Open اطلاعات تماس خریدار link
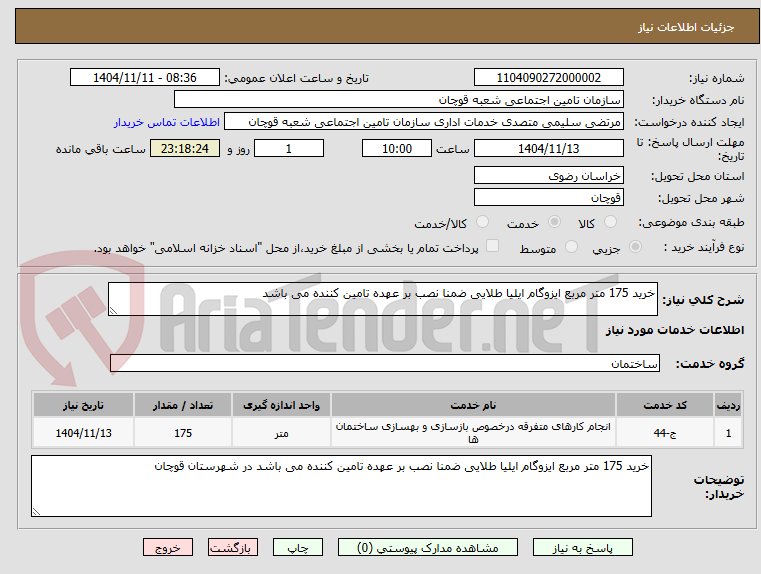 click(167, 122)
